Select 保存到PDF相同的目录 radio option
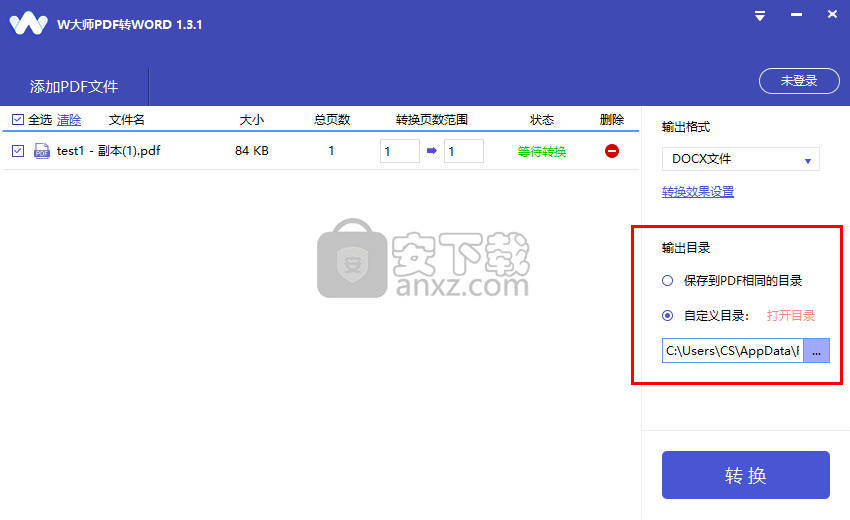The image size is (850, 520). click(667, 280)
